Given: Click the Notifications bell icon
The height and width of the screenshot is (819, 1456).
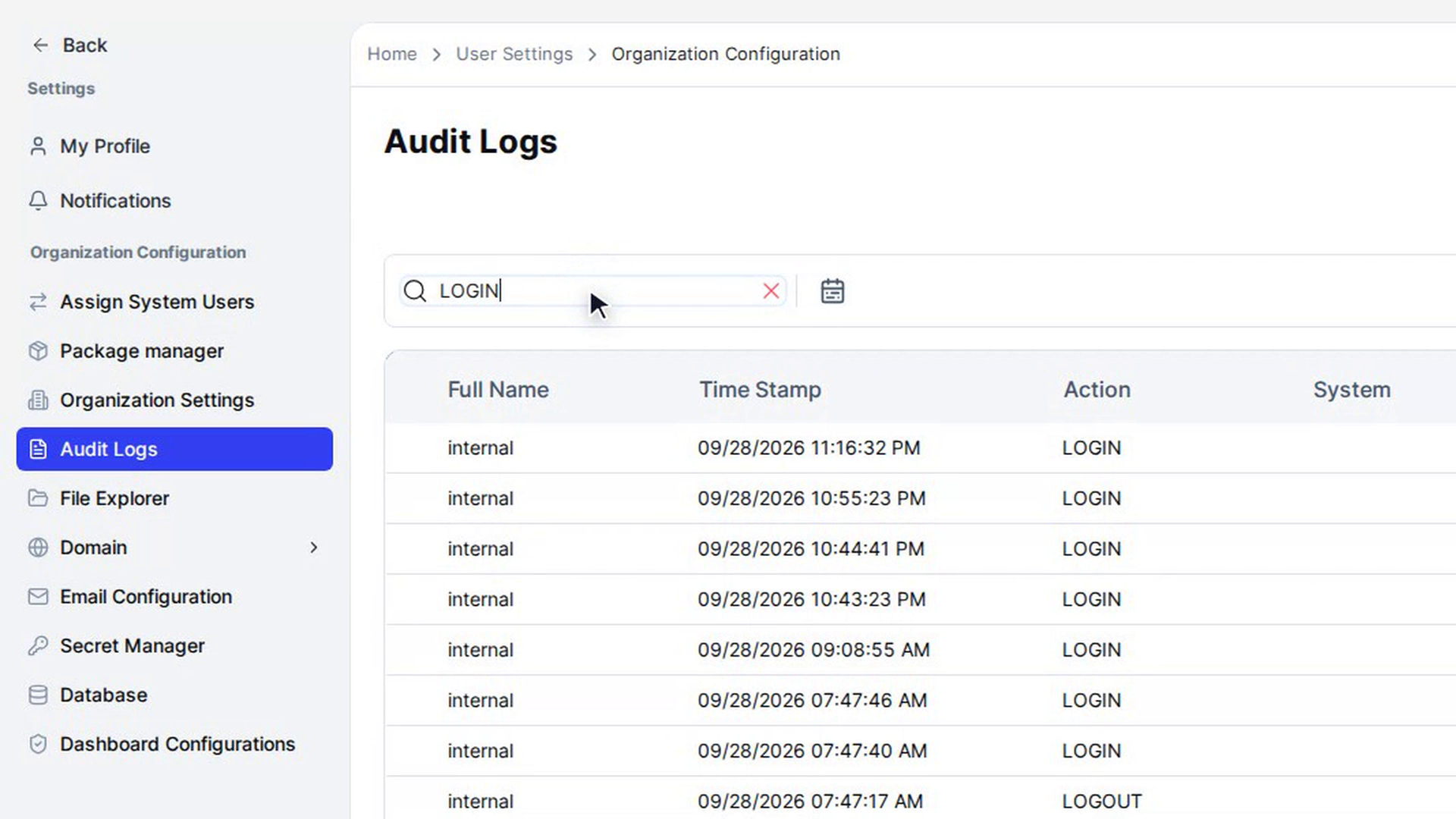Looking at the screenshot, I should pos(38,201).
